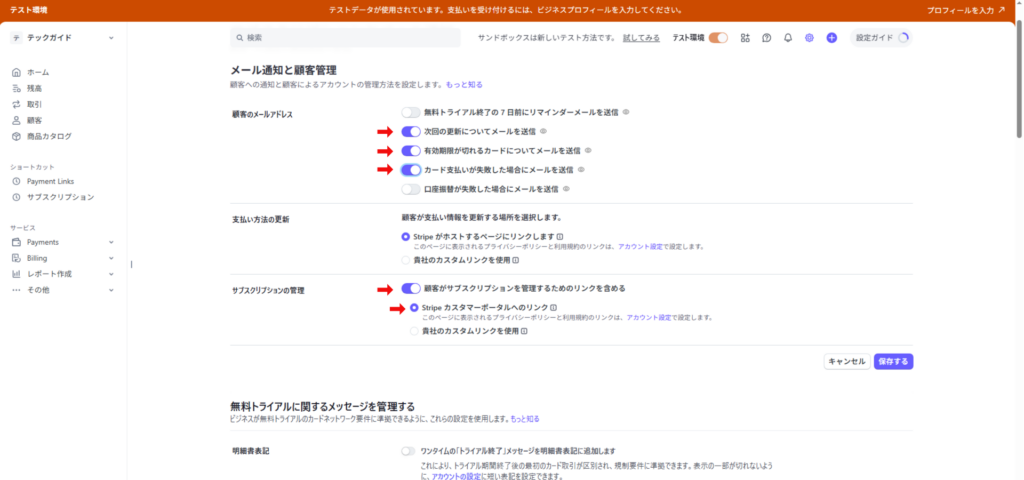Preview icon next to 有効期限が切れるカード
Viewport: 1024px width, 480px height.
pos(588,150)
